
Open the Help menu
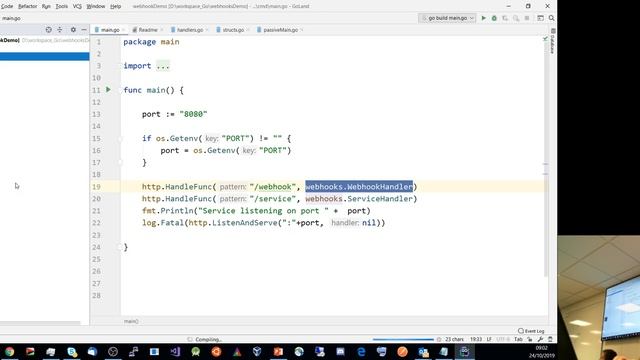[116, 6]
